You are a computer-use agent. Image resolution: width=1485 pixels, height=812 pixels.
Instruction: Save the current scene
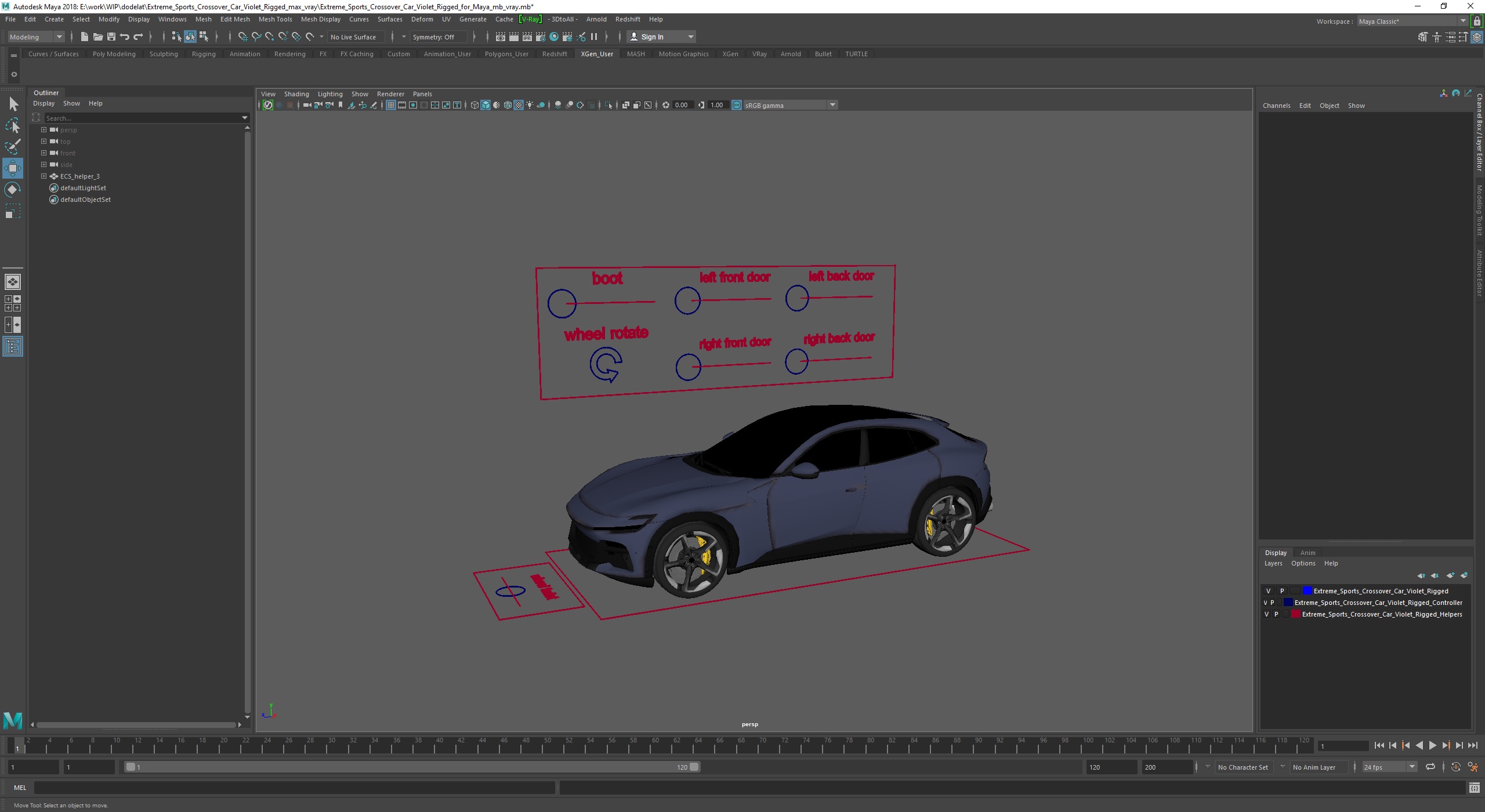111,37
